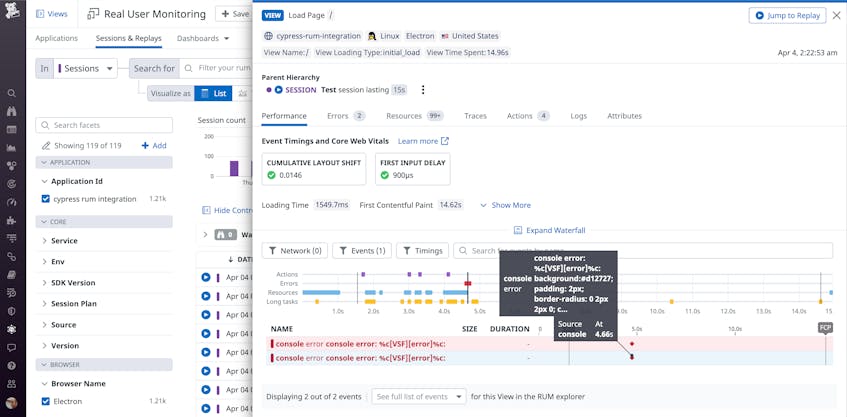Open the bug icon in the left sidebar

(x=12, y=329)
